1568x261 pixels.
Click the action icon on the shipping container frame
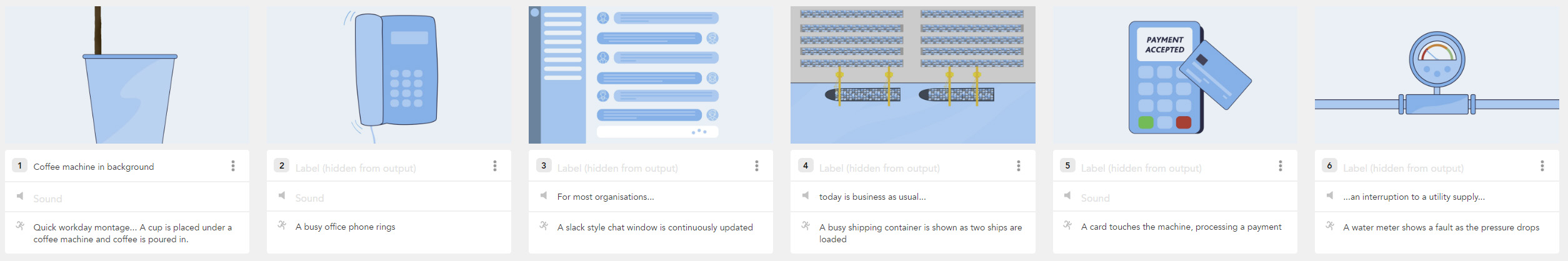coord(806,225)
